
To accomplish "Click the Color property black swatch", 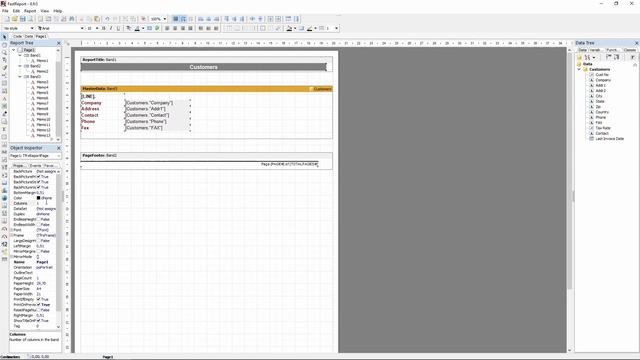I will click(x=38, y=198).
